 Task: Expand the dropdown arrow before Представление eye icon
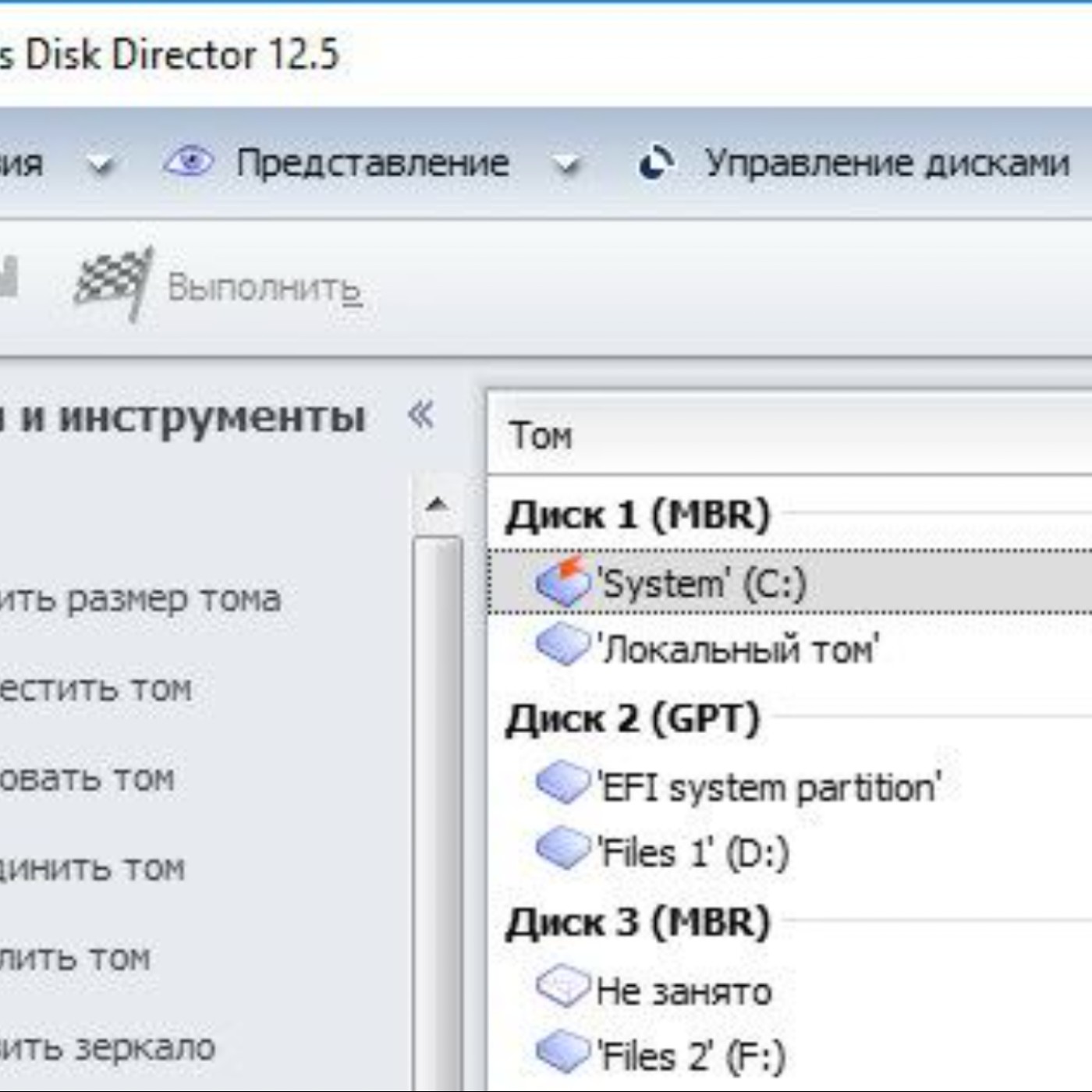(x=101, y=165)
